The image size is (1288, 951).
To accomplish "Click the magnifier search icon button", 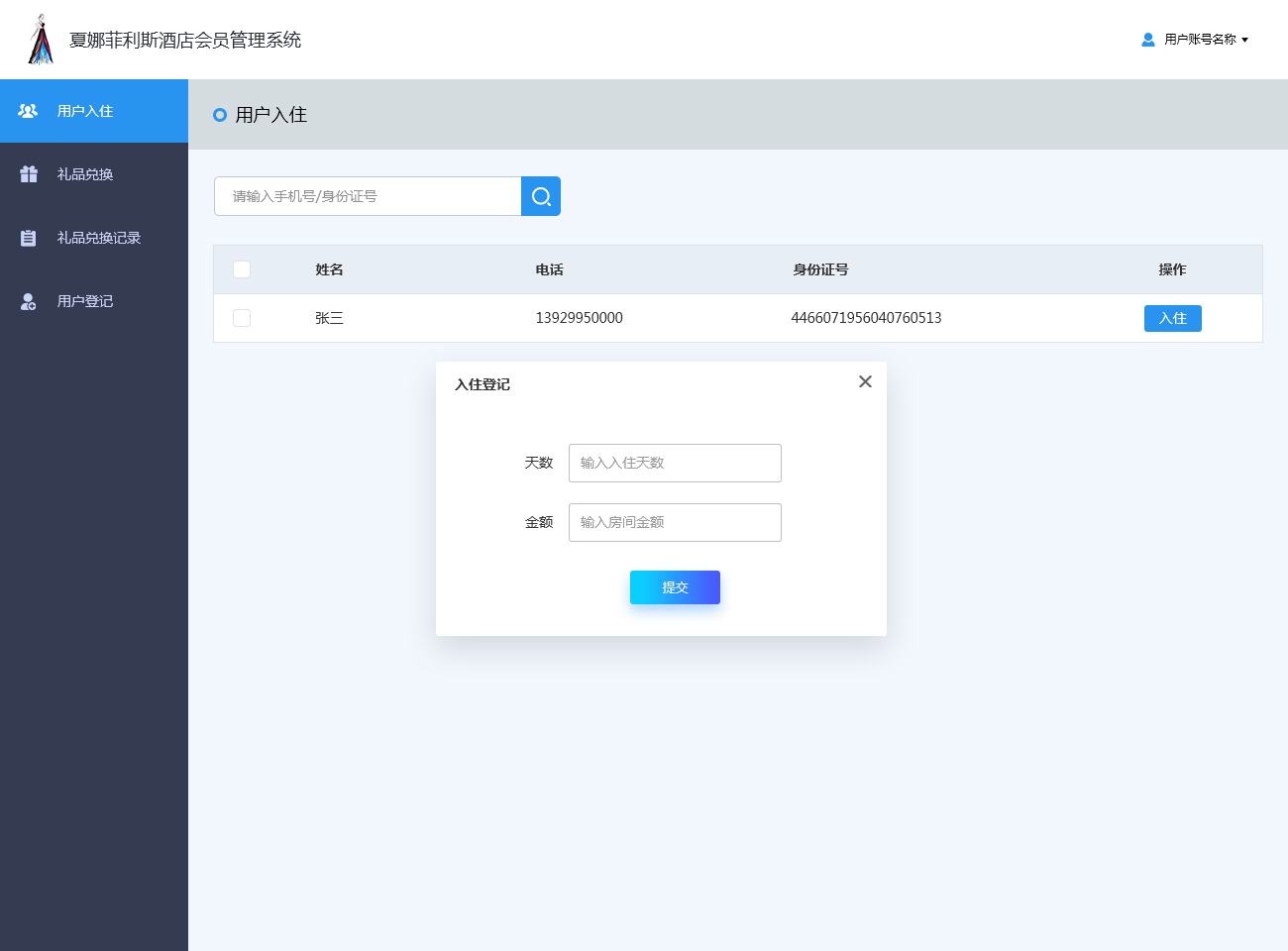I will (x=541, y=196).
